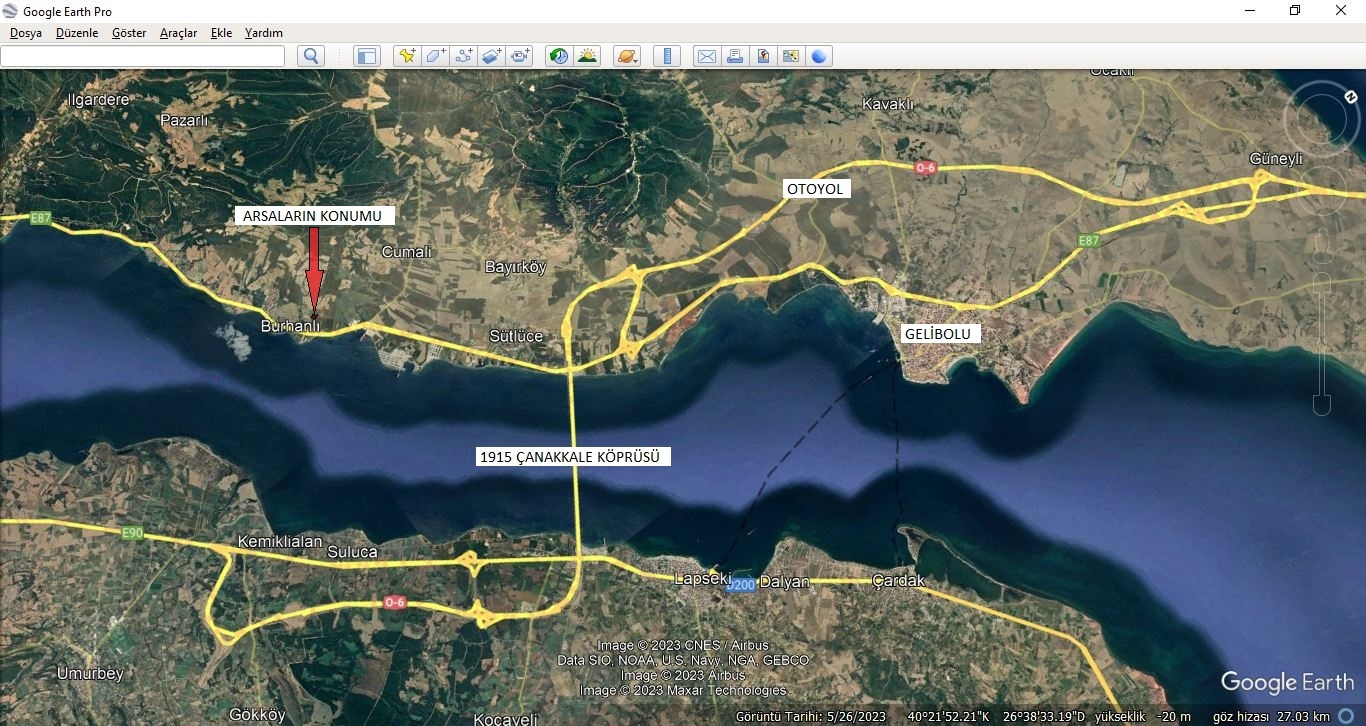
Task: Expand the Göster menu
Action: coord(129,33)
